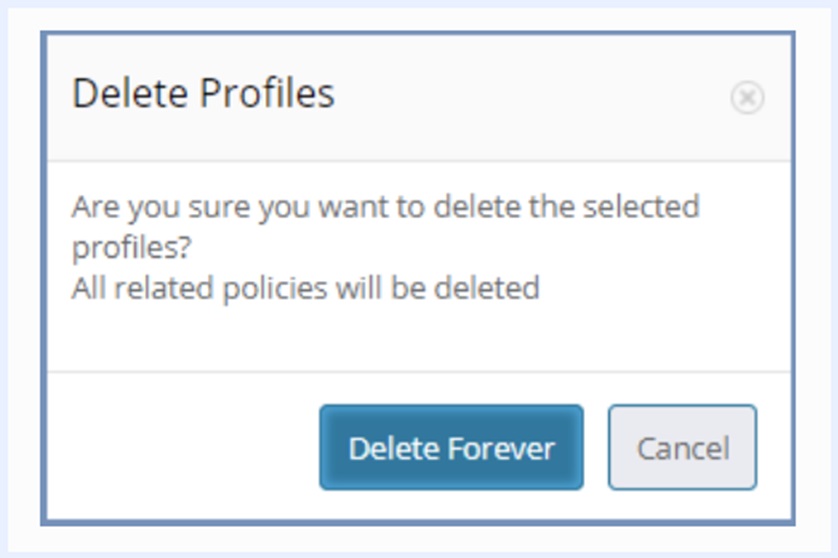This screenshot has height=558, width=838.
Task: Choose the gray Cancel button
Action: 682,447
